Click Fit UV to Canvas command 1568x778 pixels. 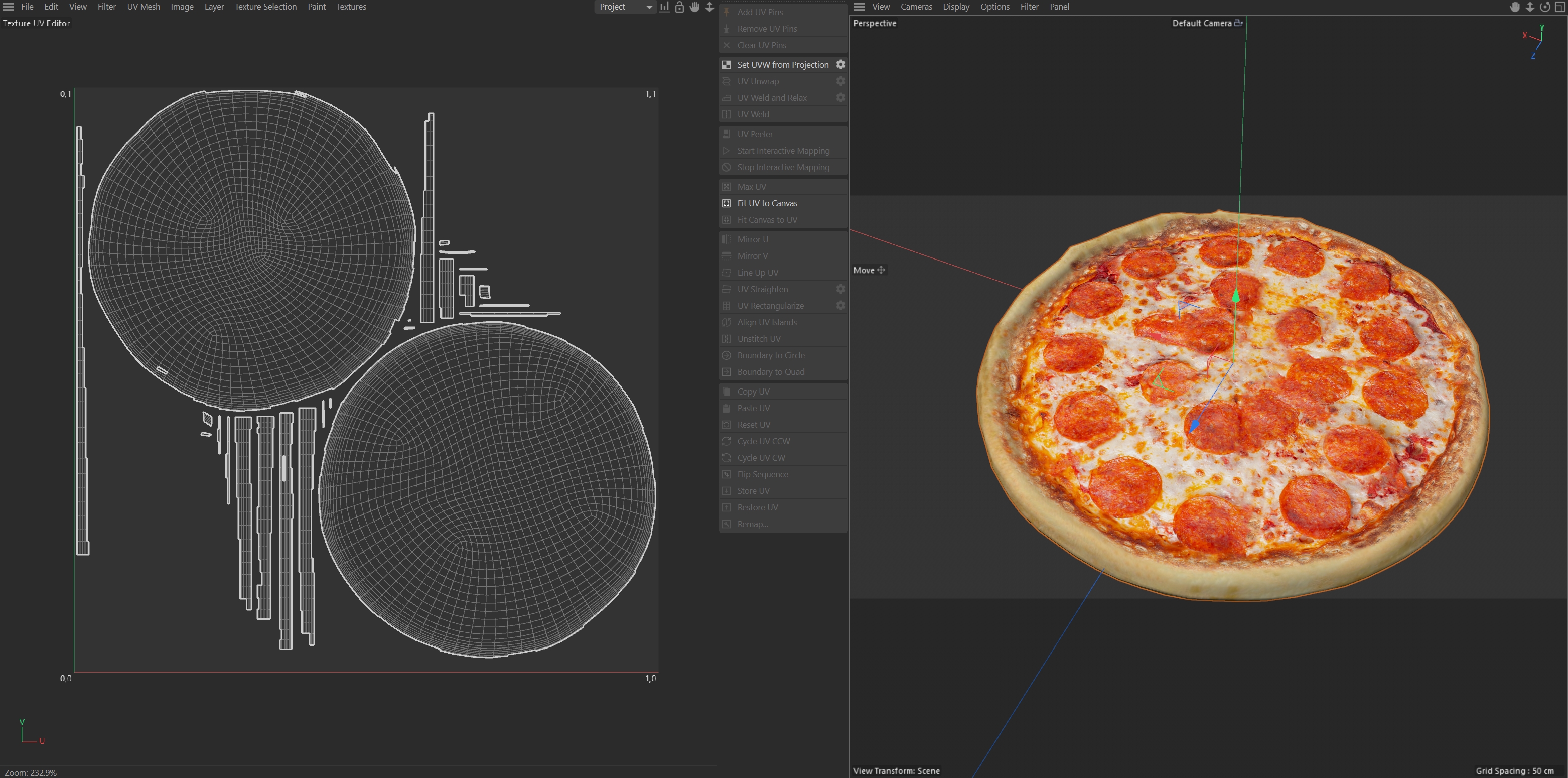[x=767, y=203]
